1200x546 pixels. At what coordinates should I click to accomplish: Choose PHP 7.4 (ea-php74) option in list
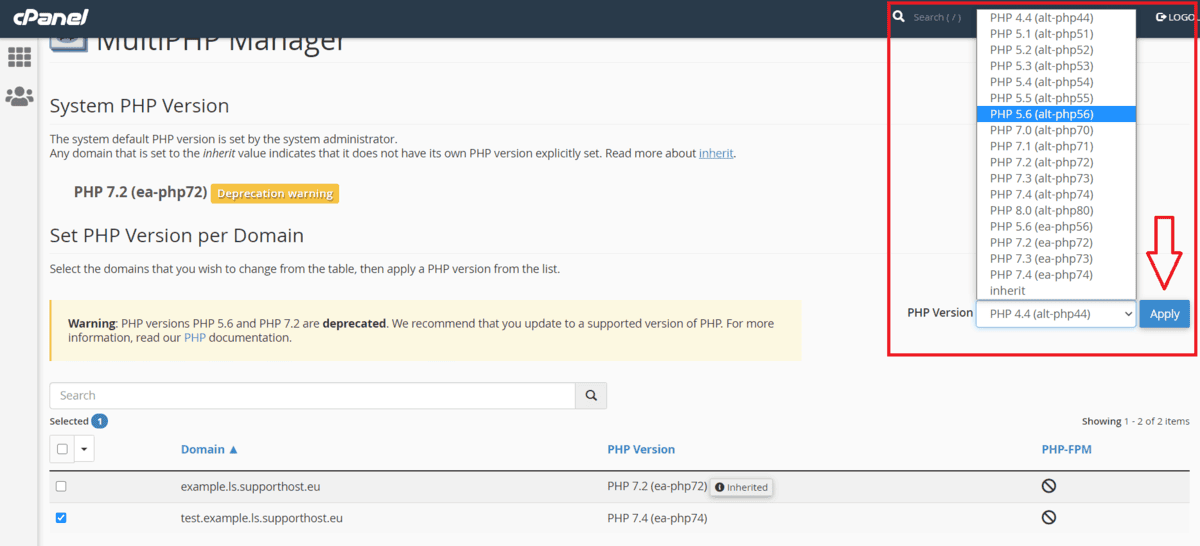[1056, 274]
